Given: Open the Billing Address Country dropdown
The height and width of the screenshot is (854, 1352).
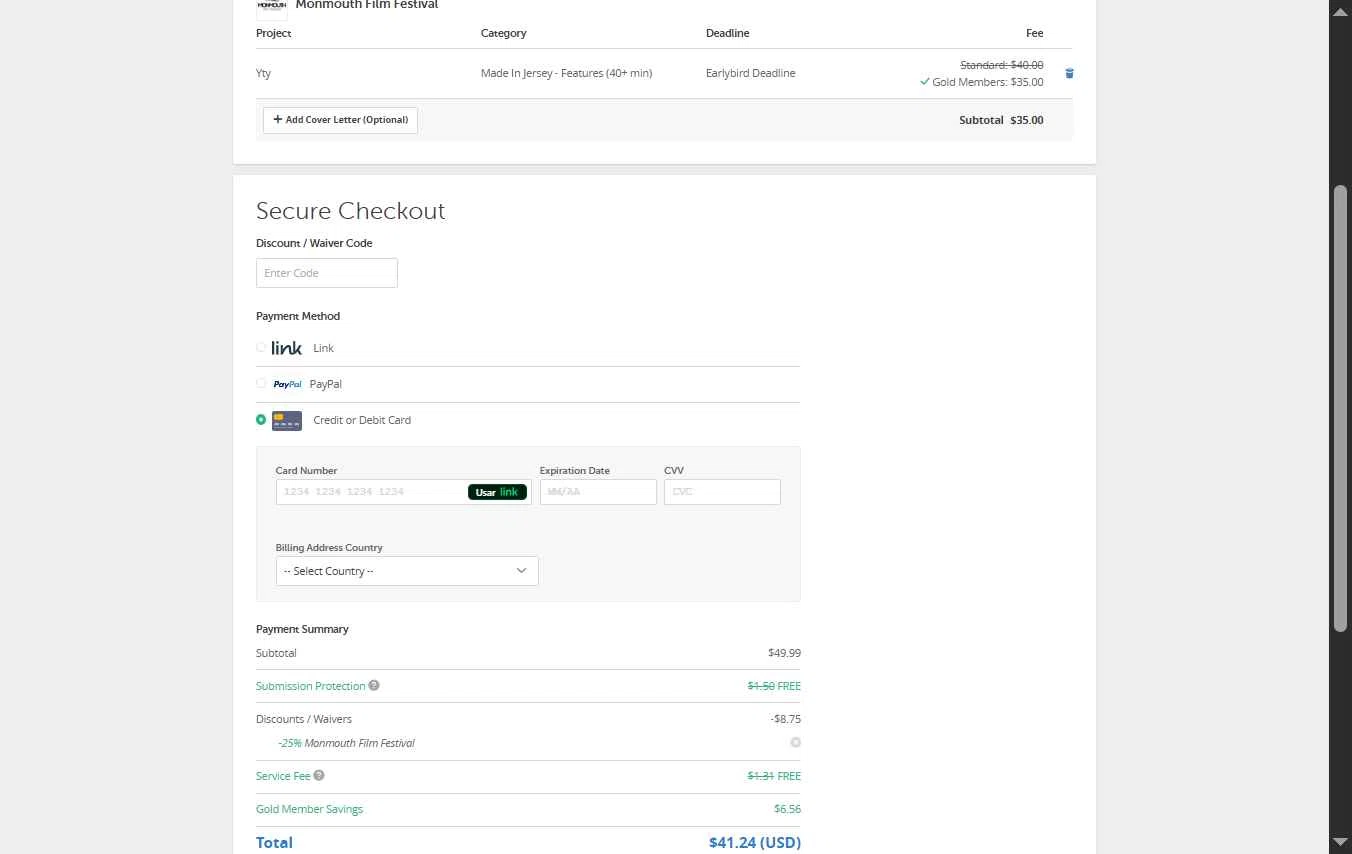Looking at the screenshot, I should coord(407,571).
